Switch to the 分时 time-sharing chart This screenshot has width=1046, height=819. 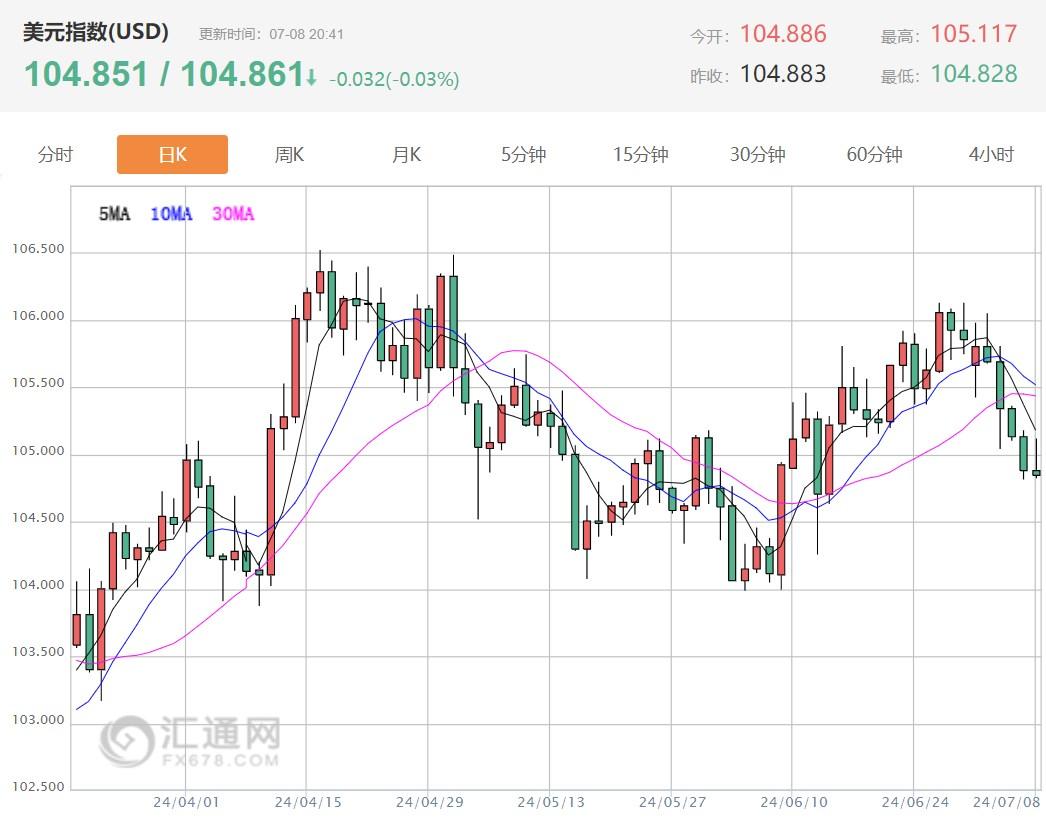tap(55, 154)
